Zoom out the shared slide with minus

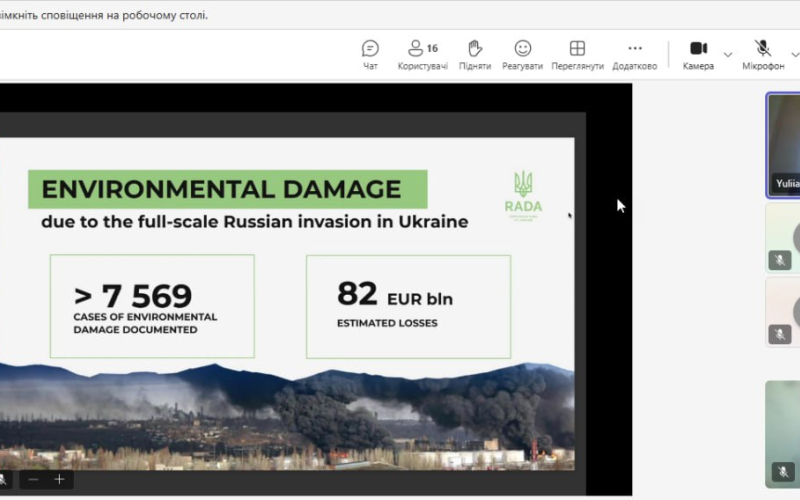click(33, 480)
